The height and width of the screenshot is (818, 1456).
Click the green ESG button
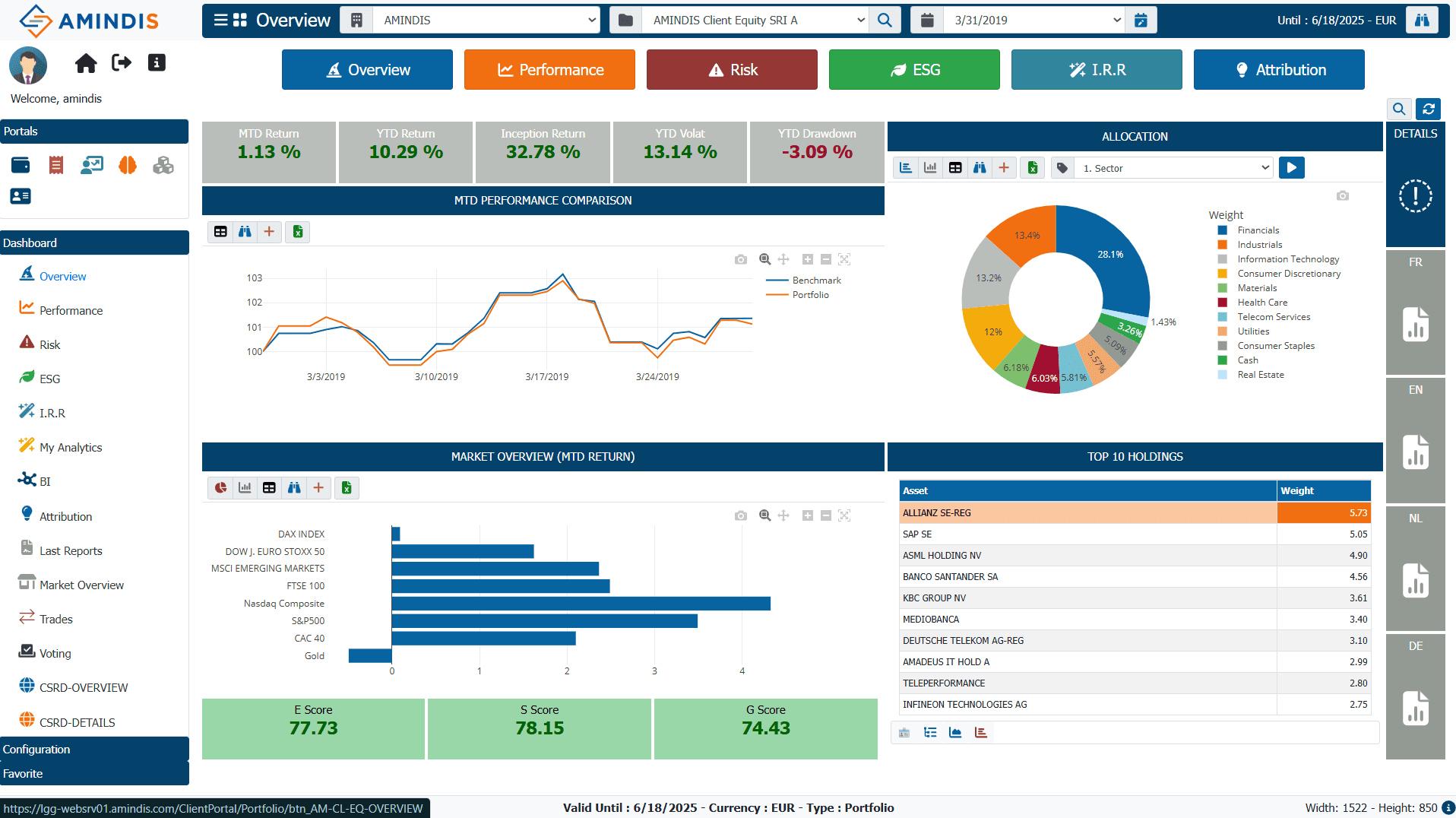coord(914,70)
